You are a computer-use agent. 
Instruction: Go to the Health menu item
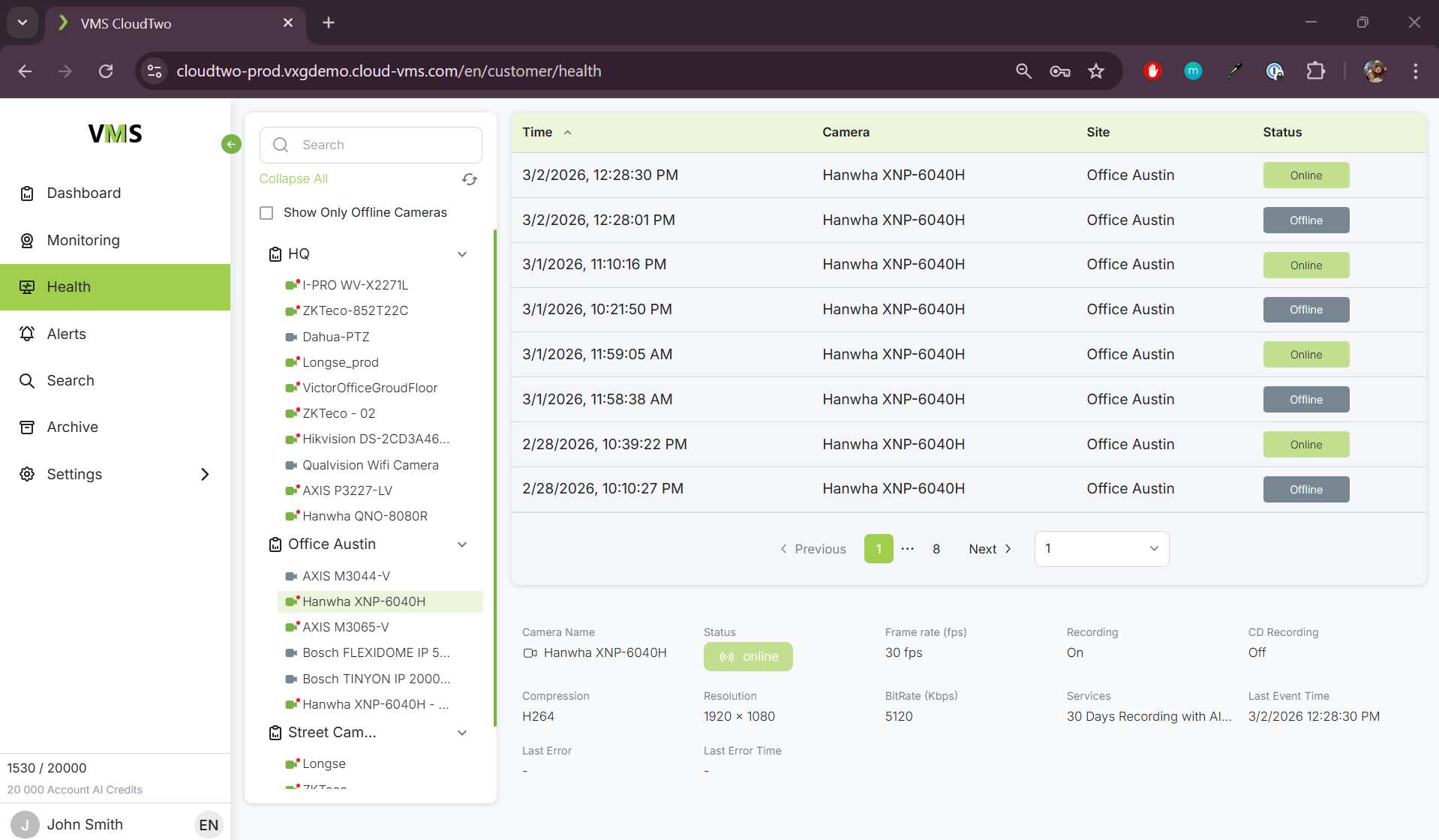click(x=69, y=287)
